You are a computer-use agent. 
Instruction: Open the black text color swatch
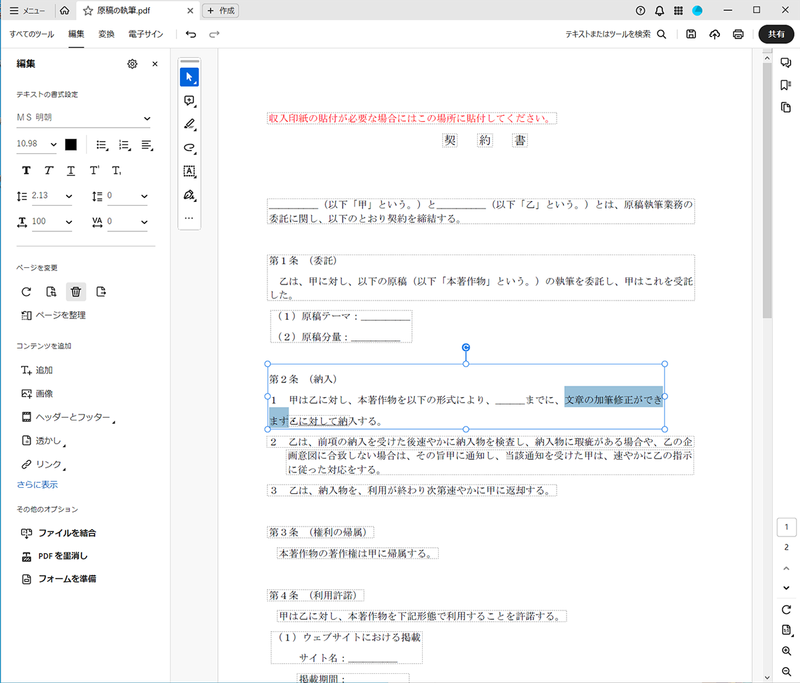(x=71, y=145)
